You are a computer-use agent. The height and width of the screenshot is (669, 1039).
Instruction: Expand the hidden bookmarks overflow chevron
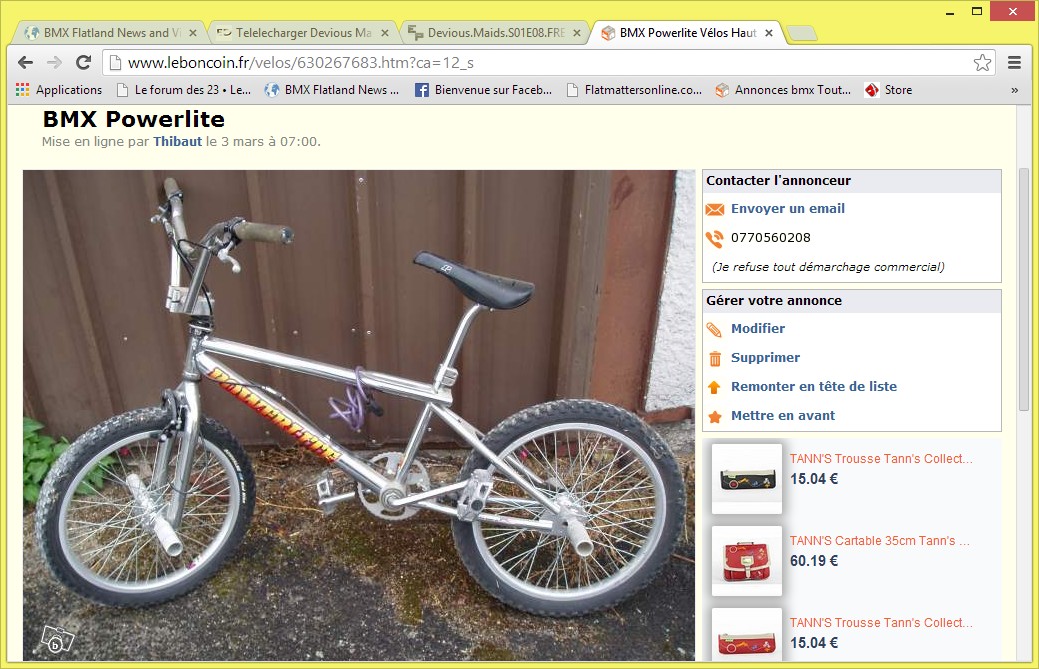click(x=1014, y=90)
